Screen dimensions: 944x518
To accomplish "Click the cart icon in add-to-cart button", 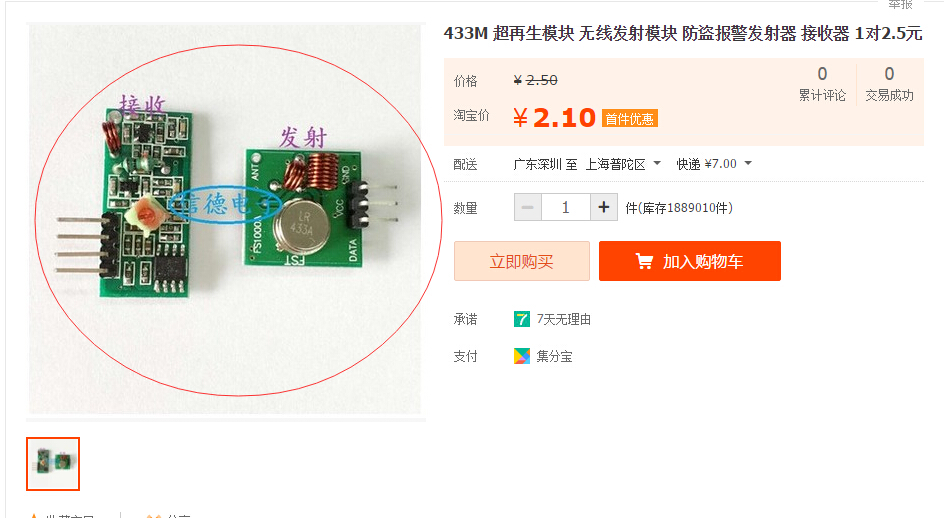I will click(x=644, y=261).
